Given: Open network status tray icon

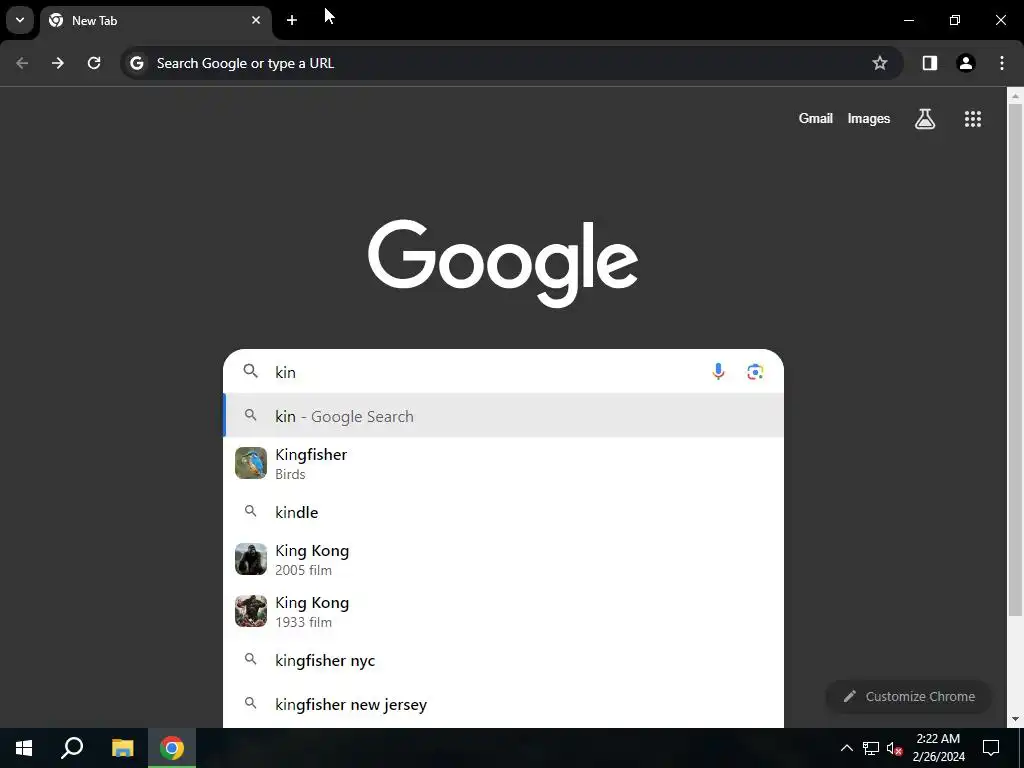Looking at the screenshot, I should [x=871, y=748].
